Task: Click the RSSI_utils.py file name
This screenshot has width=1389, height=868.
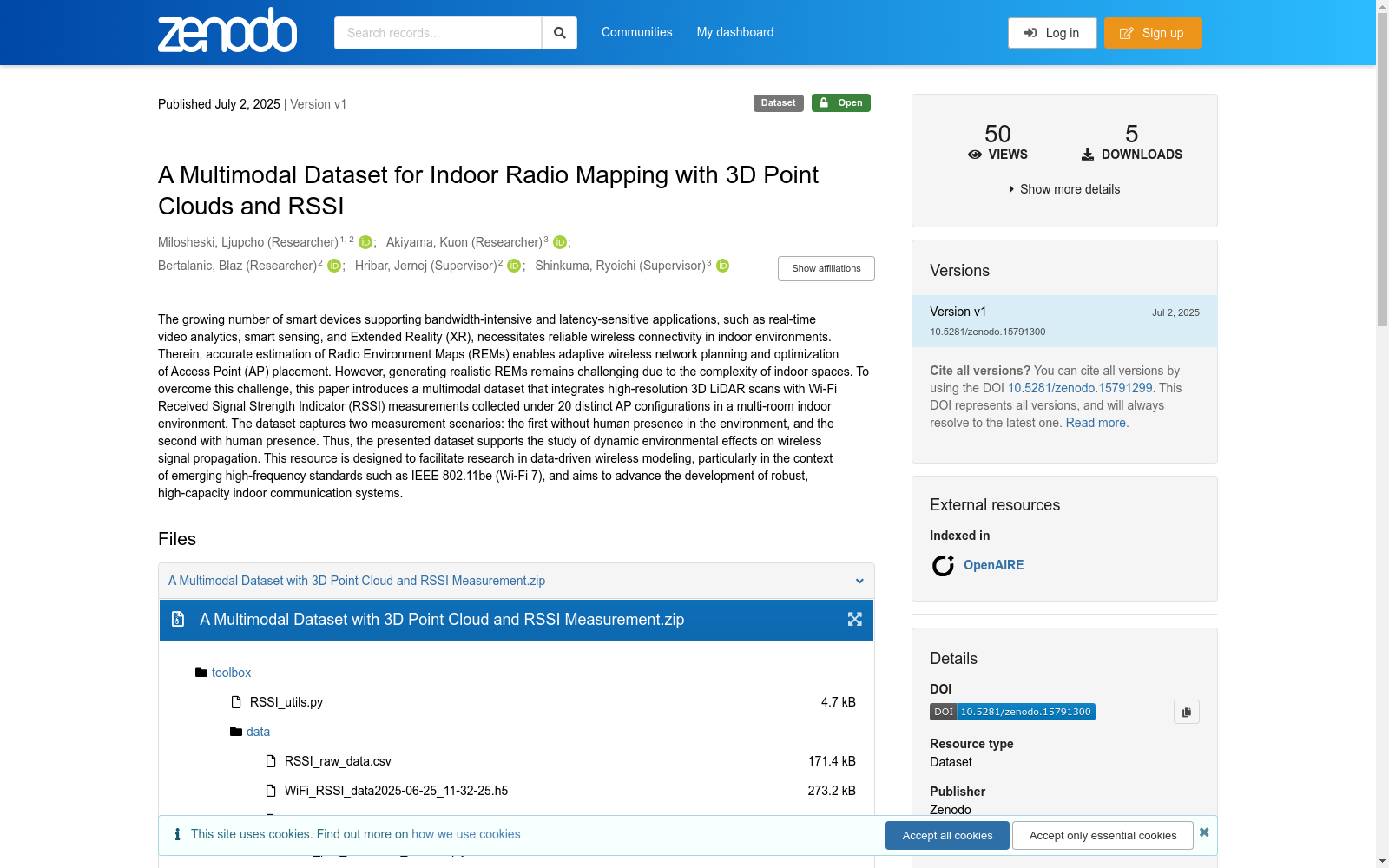Action: click(286, 702)
